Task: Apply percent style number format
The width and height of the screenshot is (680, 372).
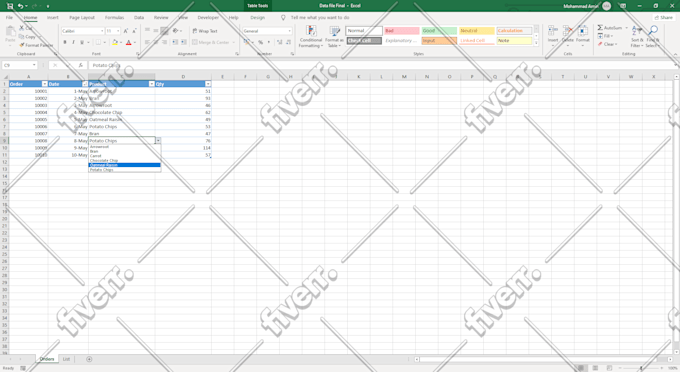Action: [261, 42]
